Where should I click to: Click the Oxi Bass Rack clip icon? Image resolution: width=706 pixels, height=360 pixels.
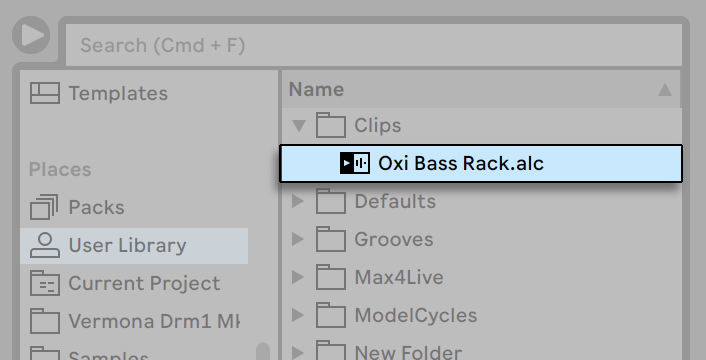pyautogui.click(x=355, y=163)
